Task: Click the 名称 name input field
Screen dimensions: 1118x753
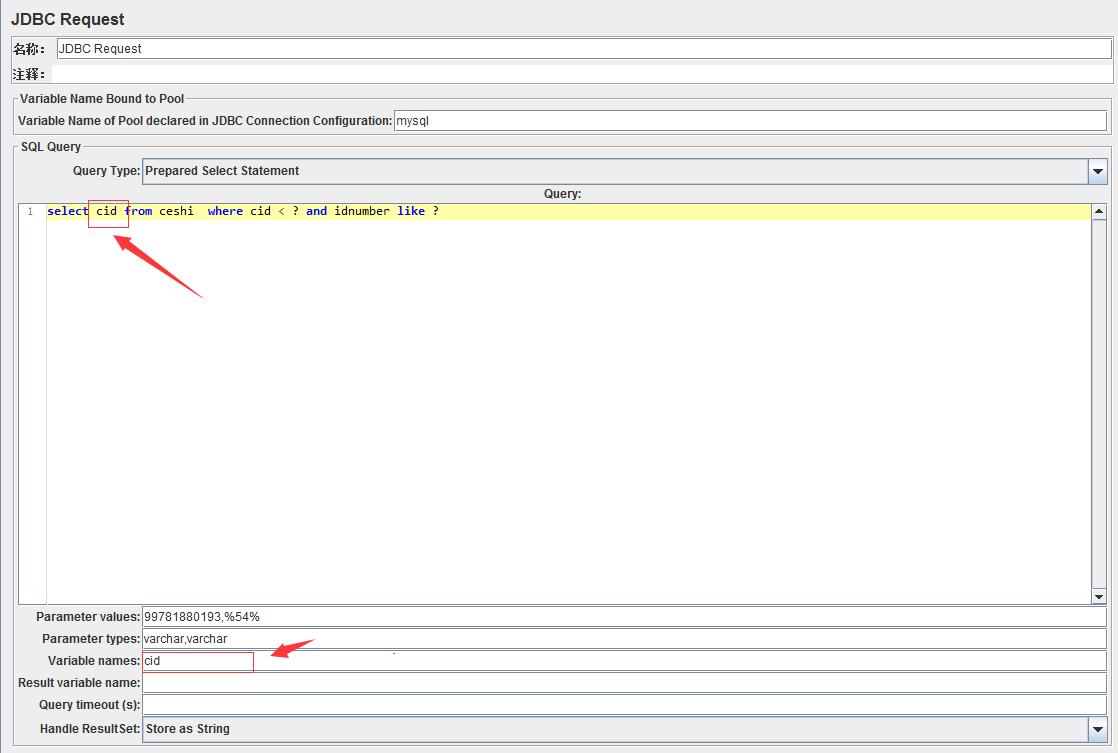Action: (583, 48)
